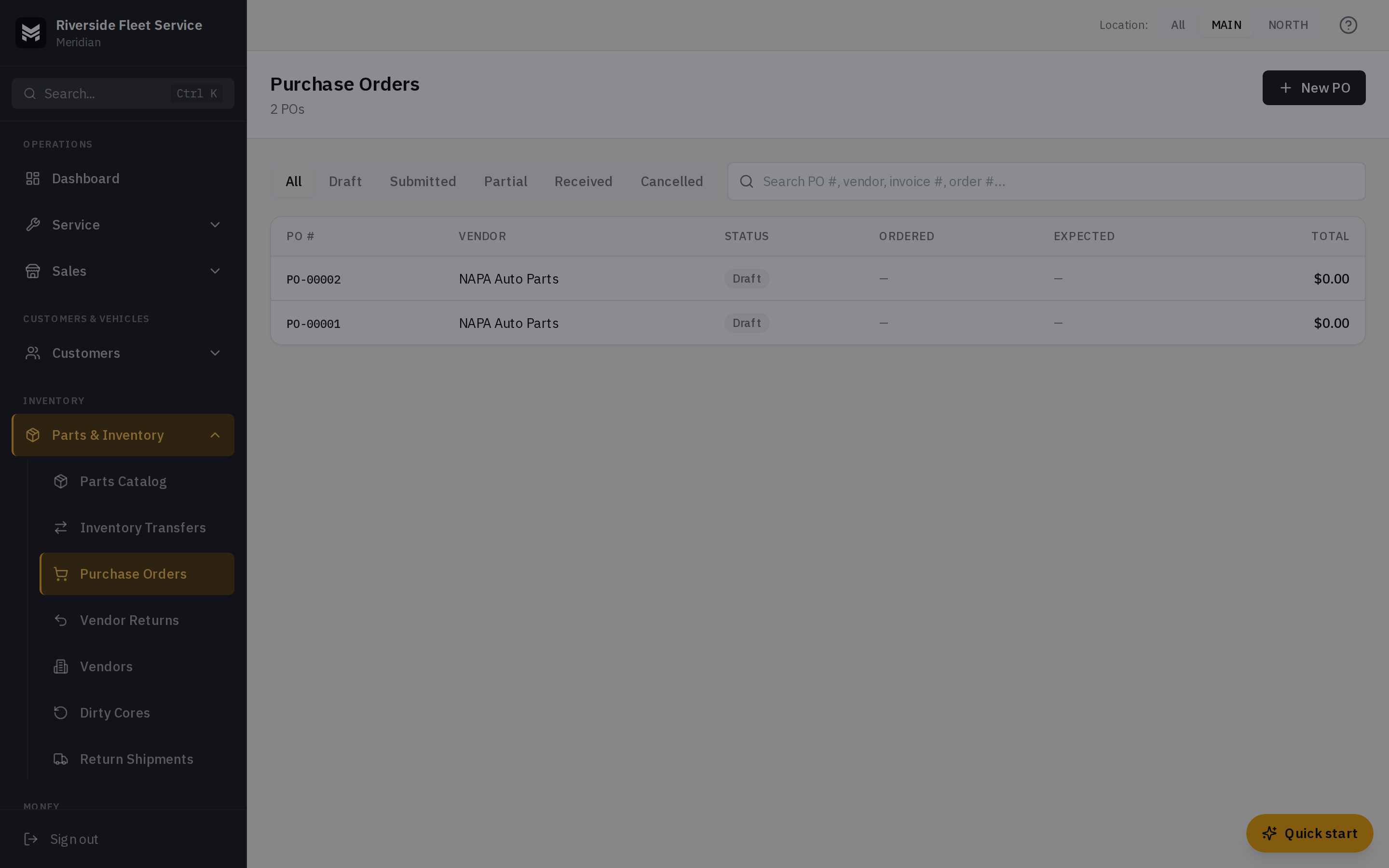Click the Draft badge for PO-00002
Viewport: 1389px width, 868px height.
pyautogui.click(x=746, y=279)
